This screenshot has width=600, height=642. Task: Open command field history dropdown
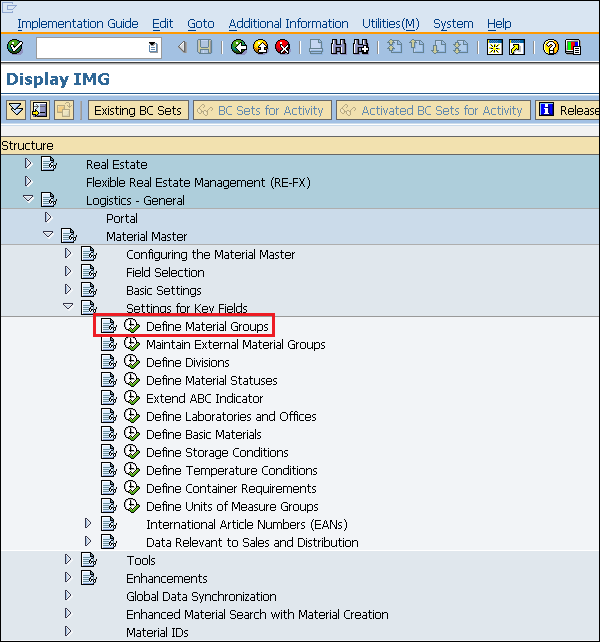[x=153, y=47]
